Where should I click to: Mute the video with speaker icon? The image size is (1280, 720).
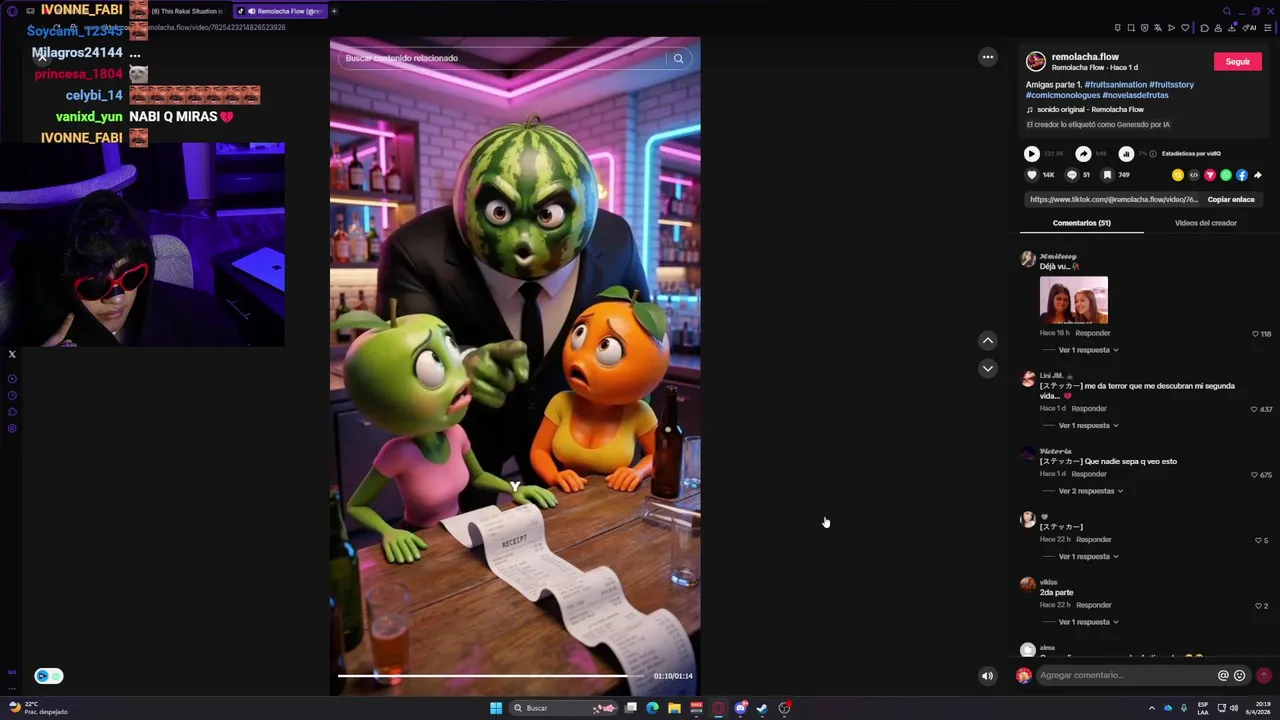pyautogui.click(x=987, y=676)
